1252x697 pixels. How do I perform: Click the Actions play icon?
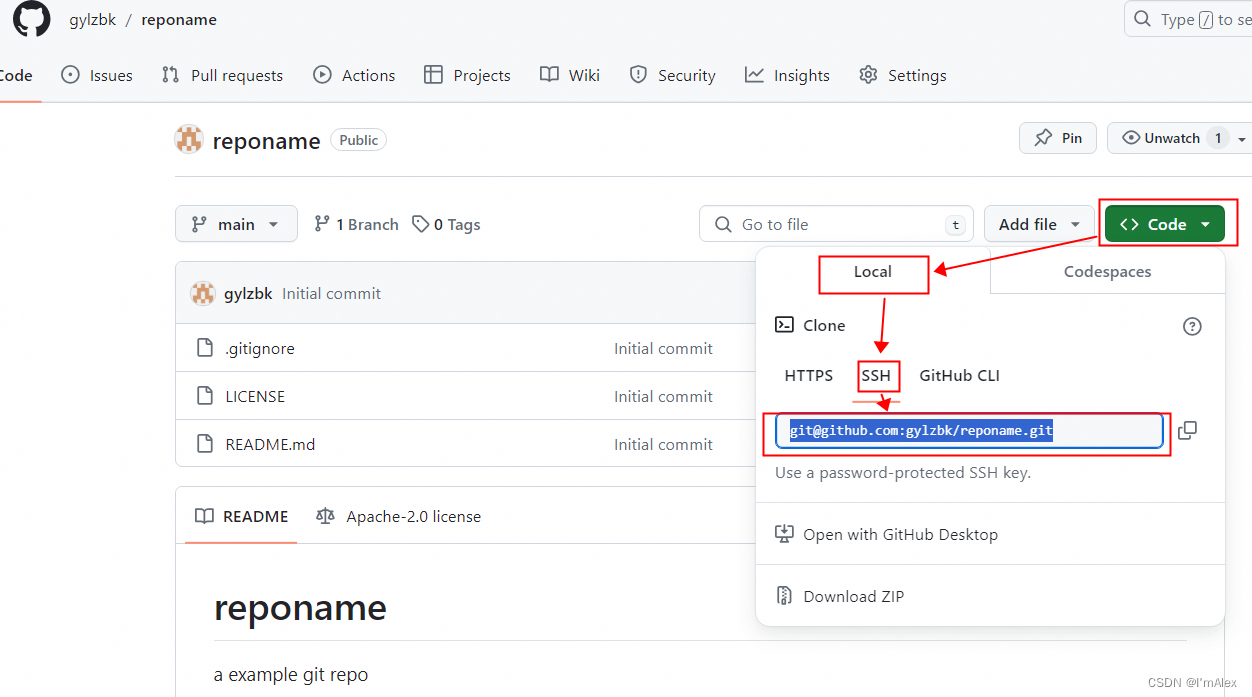[x=322, y=75]
